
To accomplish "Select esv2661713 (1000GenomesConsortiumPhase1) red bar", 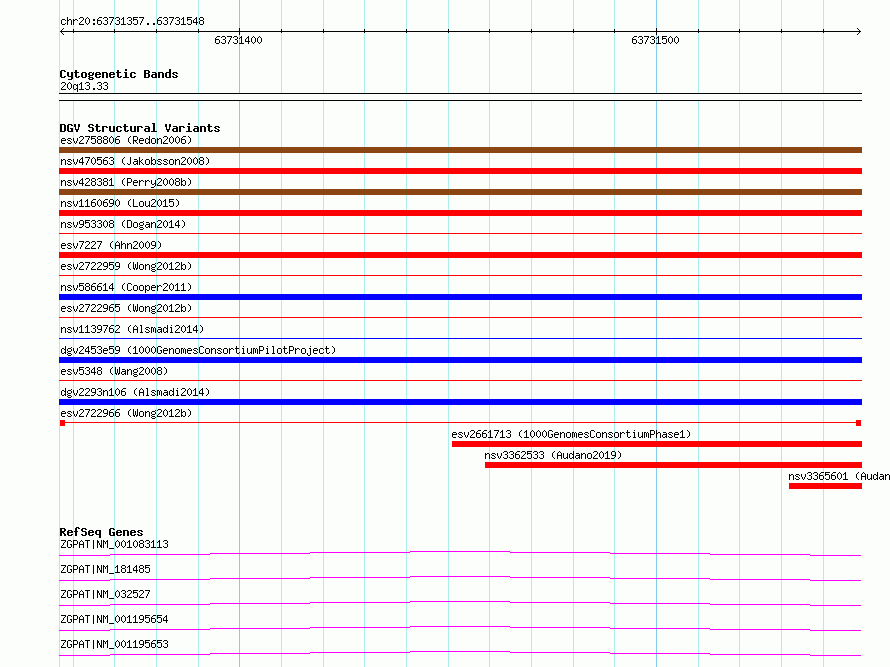I will (657, 444).
